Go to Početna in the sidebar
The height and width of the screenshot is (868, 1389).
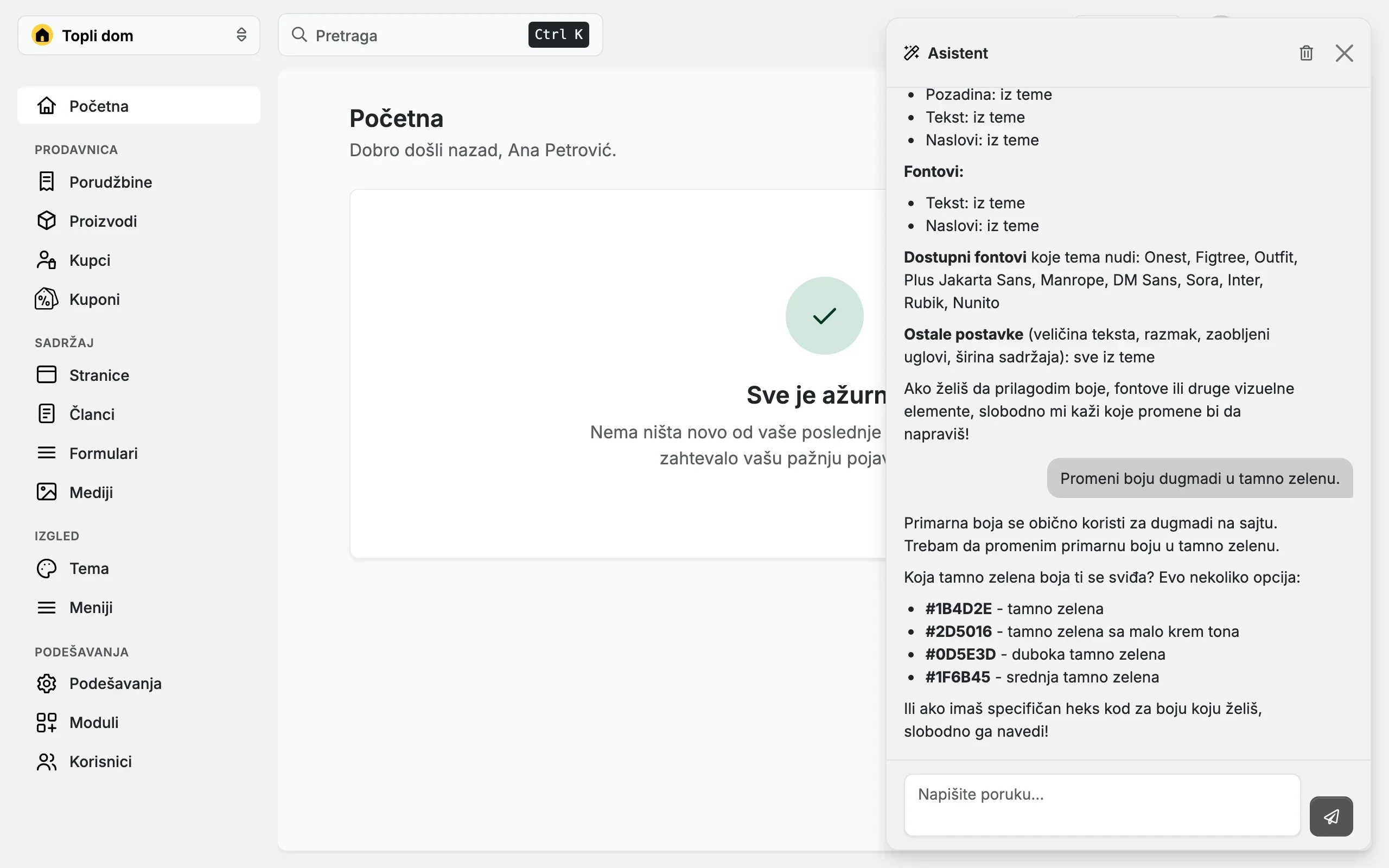[139, 106]
